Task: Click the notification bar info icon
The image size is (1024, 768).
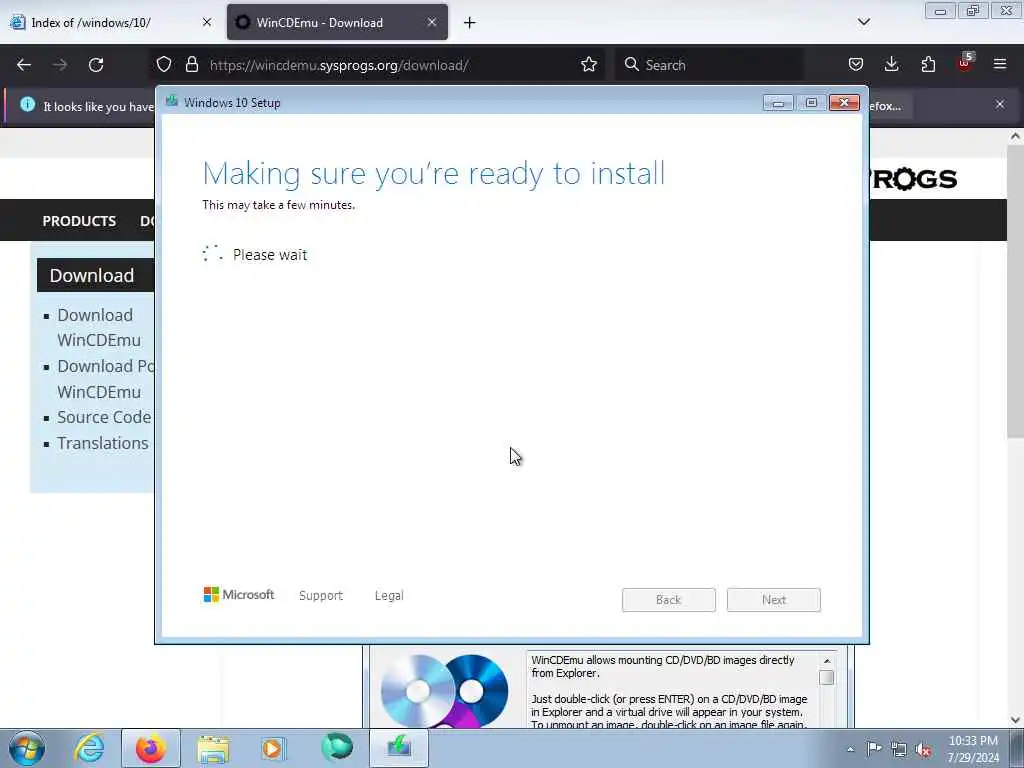Action: (27, 104)
